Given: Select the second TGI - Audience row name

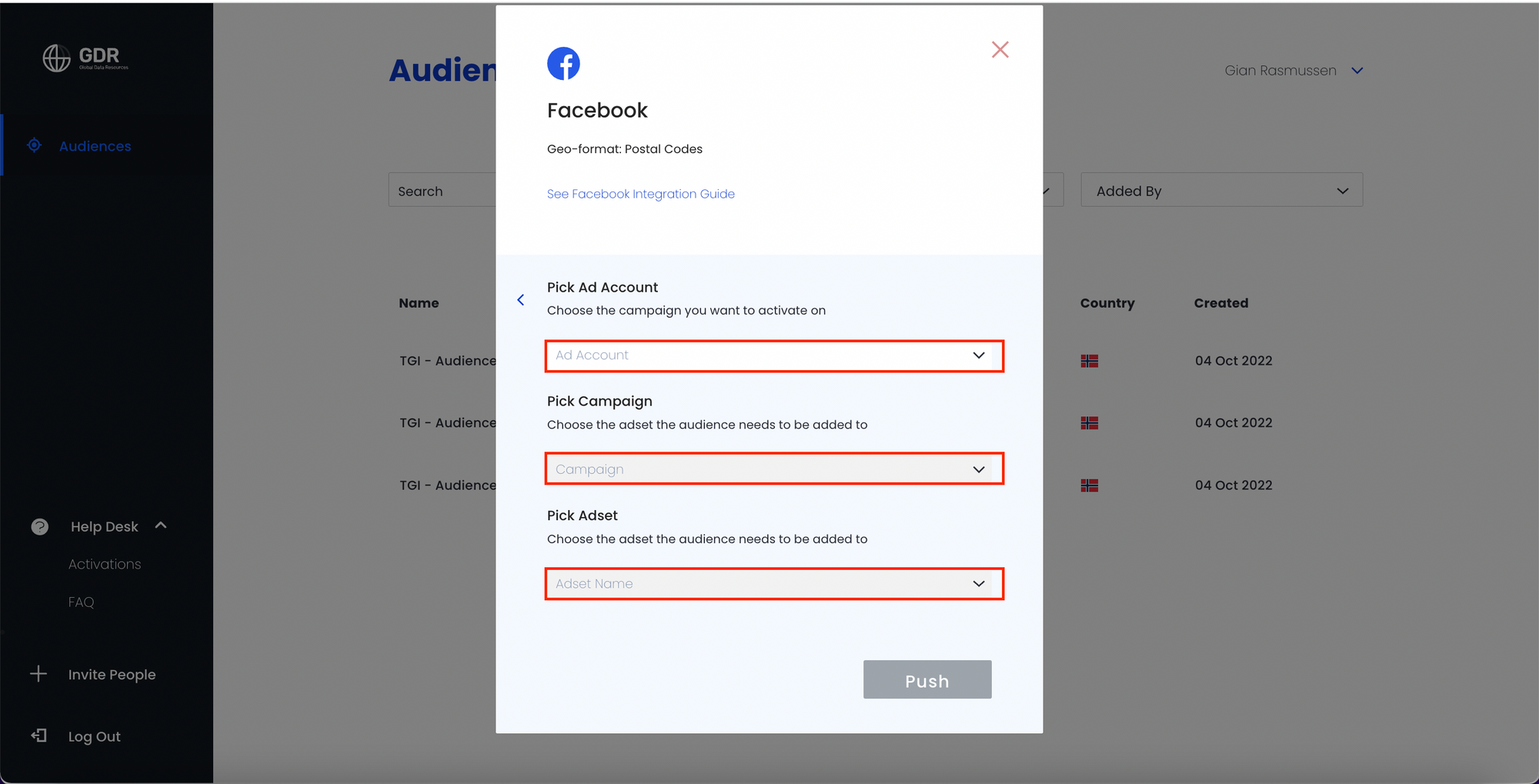Looking at the screenshot, I should coord(448,423).
